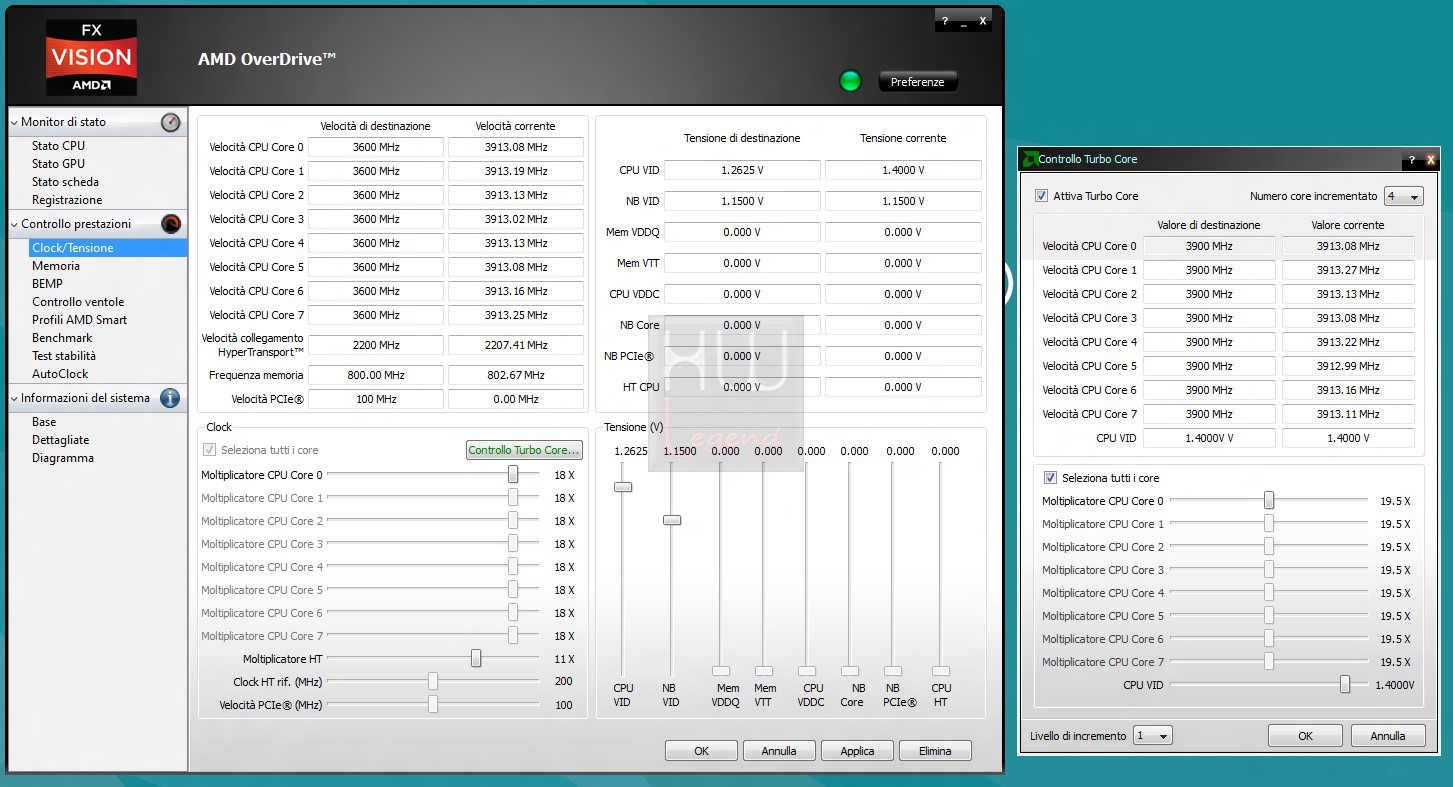Click Annulla in the AMD OverDrive window
This screenshot has height=787, width=1453.
point(779,751)
